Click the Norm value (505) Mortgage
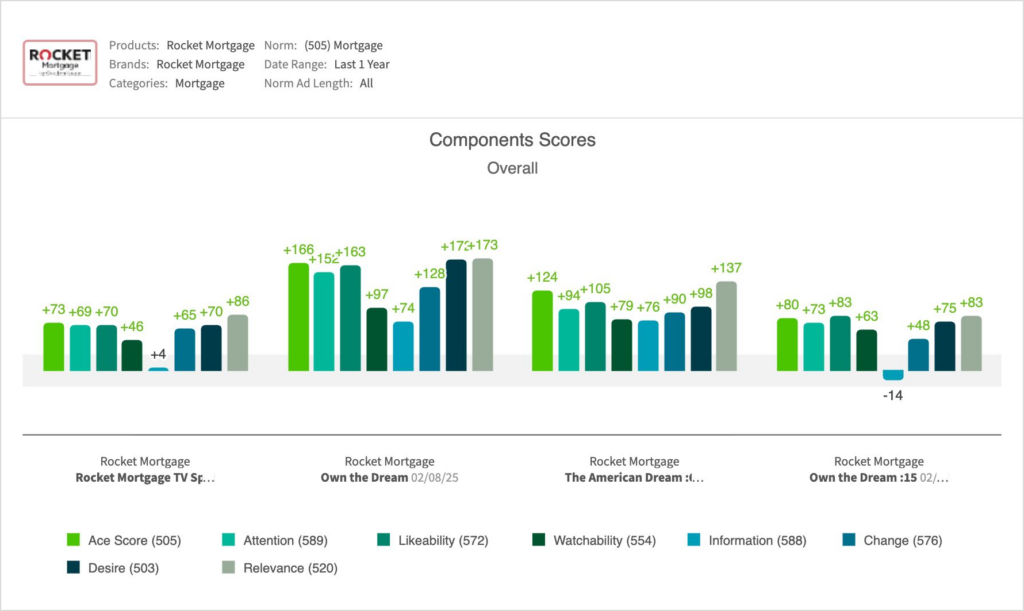 click(x=343, y=45)
